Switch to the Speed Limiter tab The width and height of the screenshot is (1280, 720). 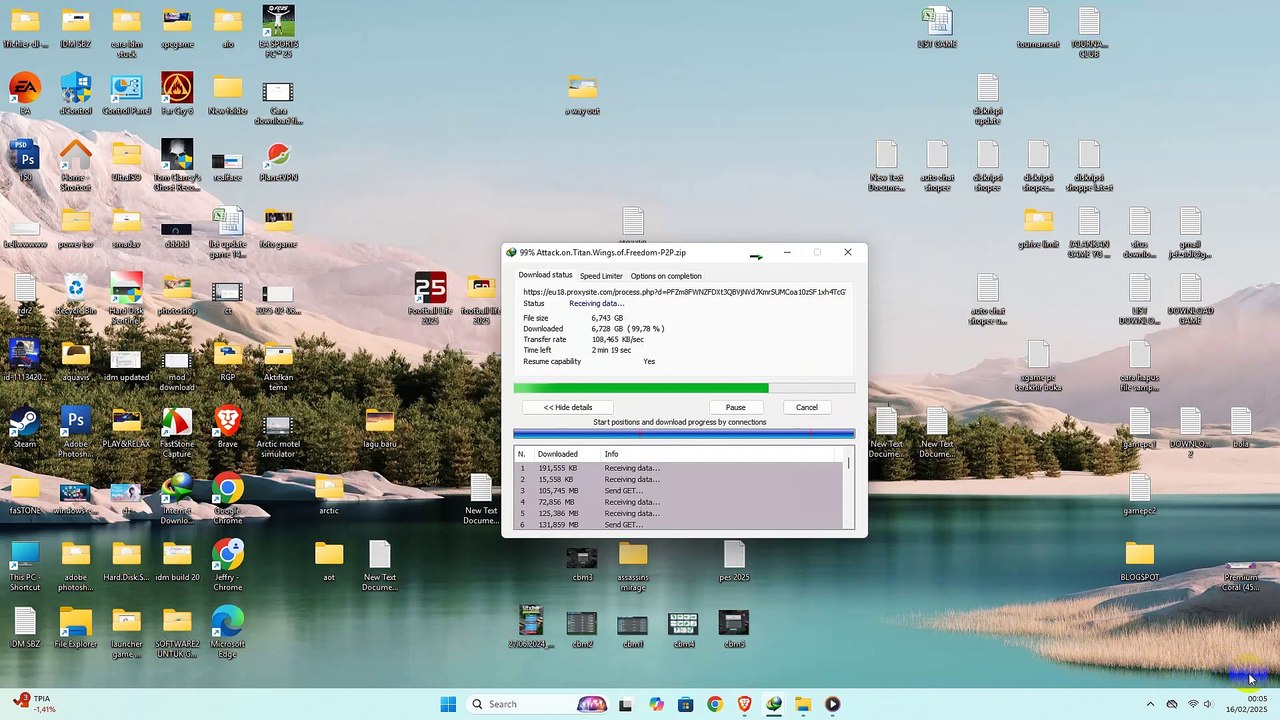(x=601, y=276)
